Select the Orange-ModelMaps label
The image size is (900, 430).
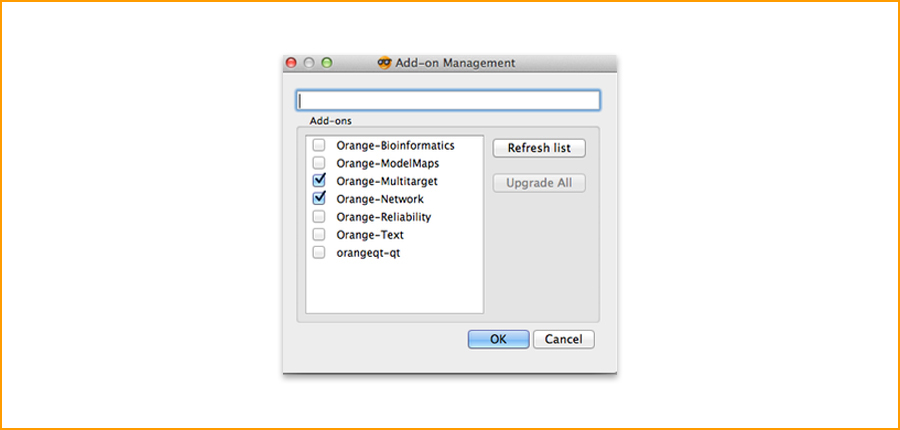pos(388,164)
